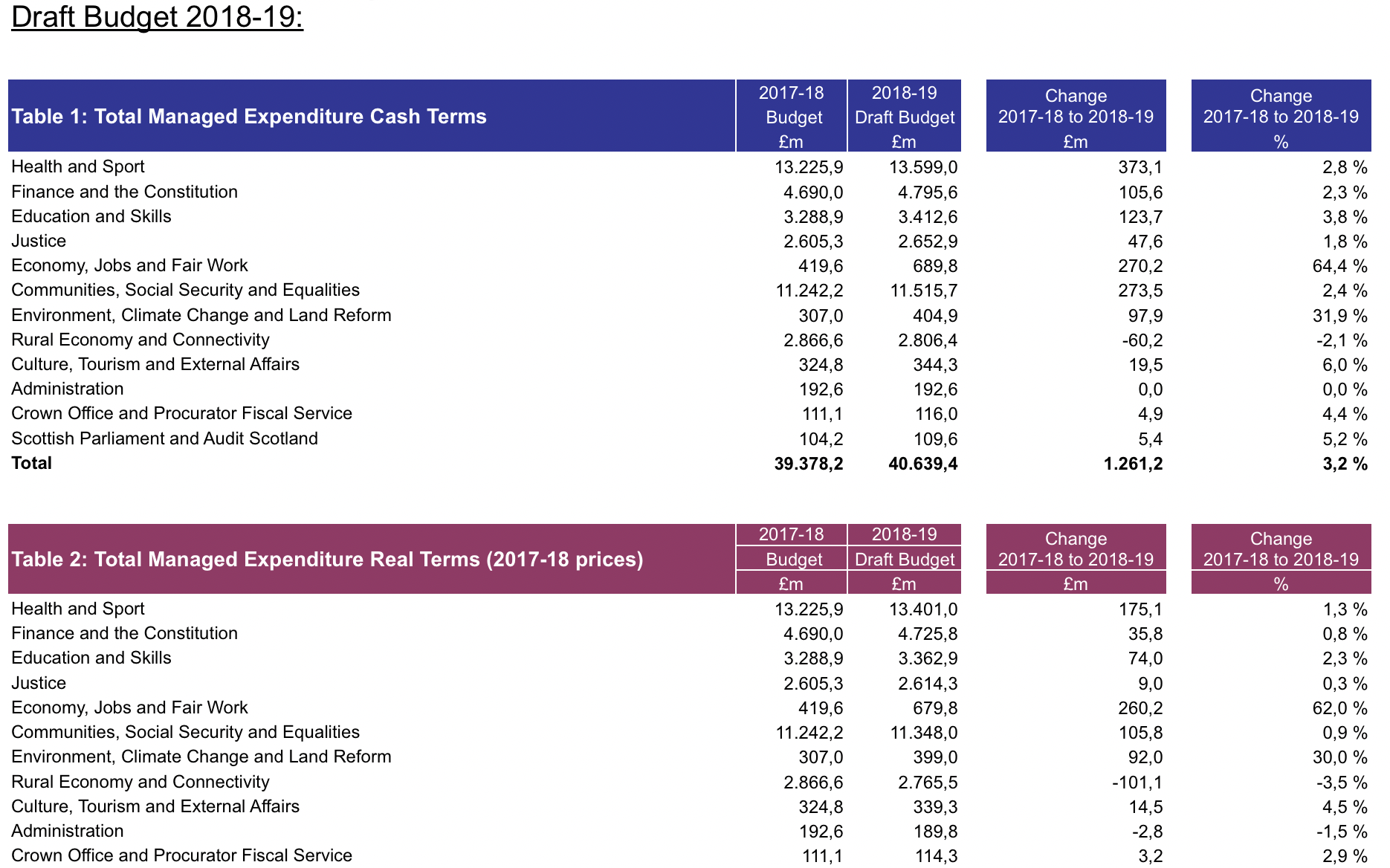Select the 'Health and Sport' row label in Table 1

[x=78, y=166]
